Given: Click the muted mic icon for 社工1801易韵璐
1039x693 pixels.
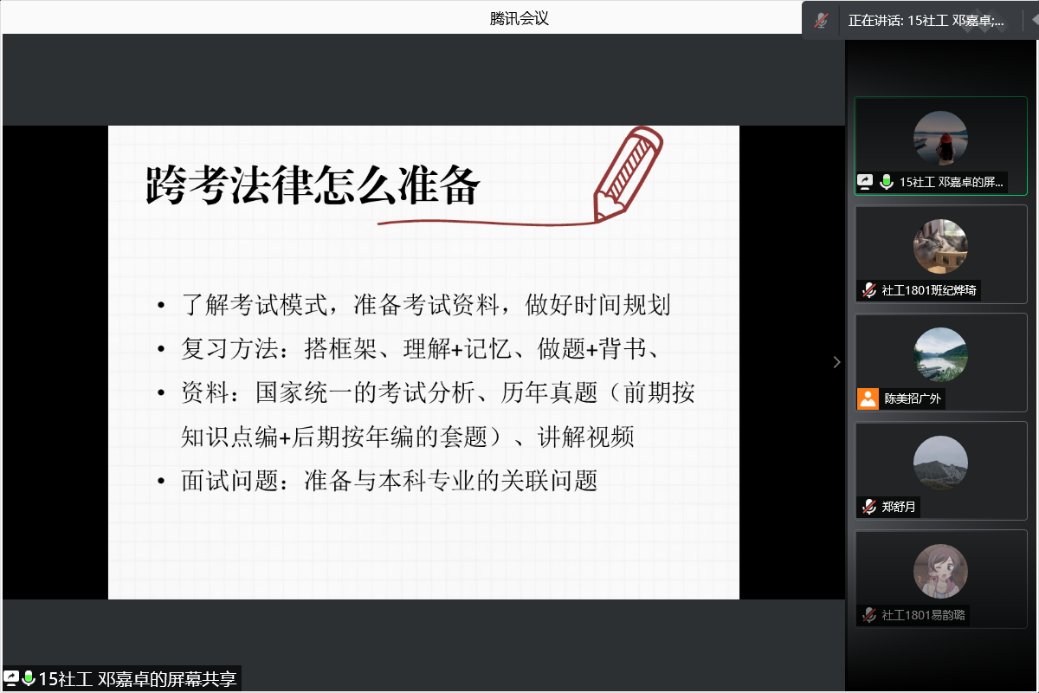Looking at the screenshot, I should point(869,615).
